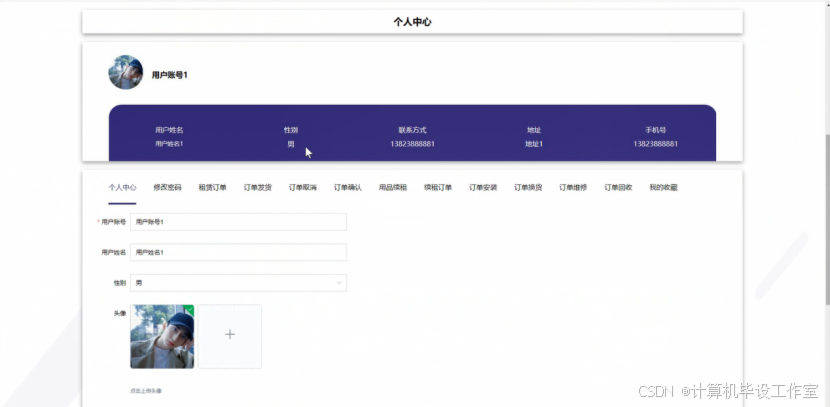Image resolution: width=830 pixels, height=407 pixels.
Task: Click the 男 value in purple banner
Action: pos(291,144)
